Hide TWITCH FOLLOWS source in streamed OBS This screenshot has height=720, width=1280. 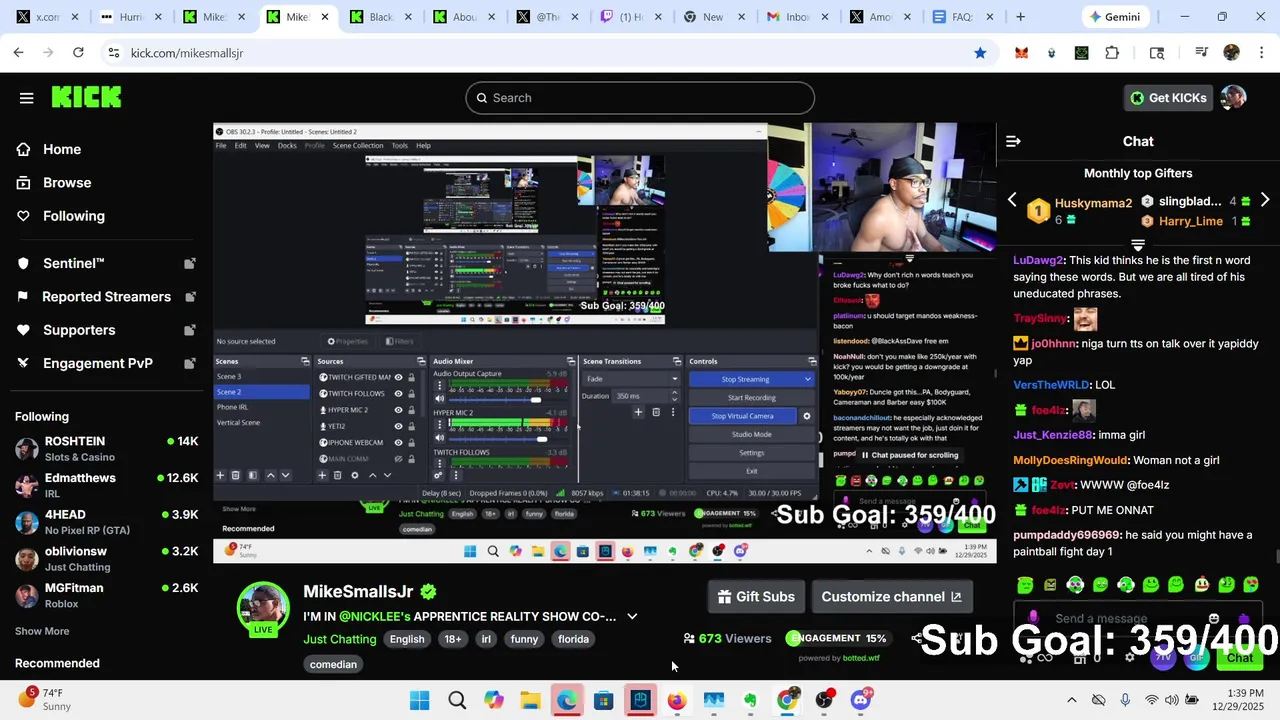pos(398,394)
